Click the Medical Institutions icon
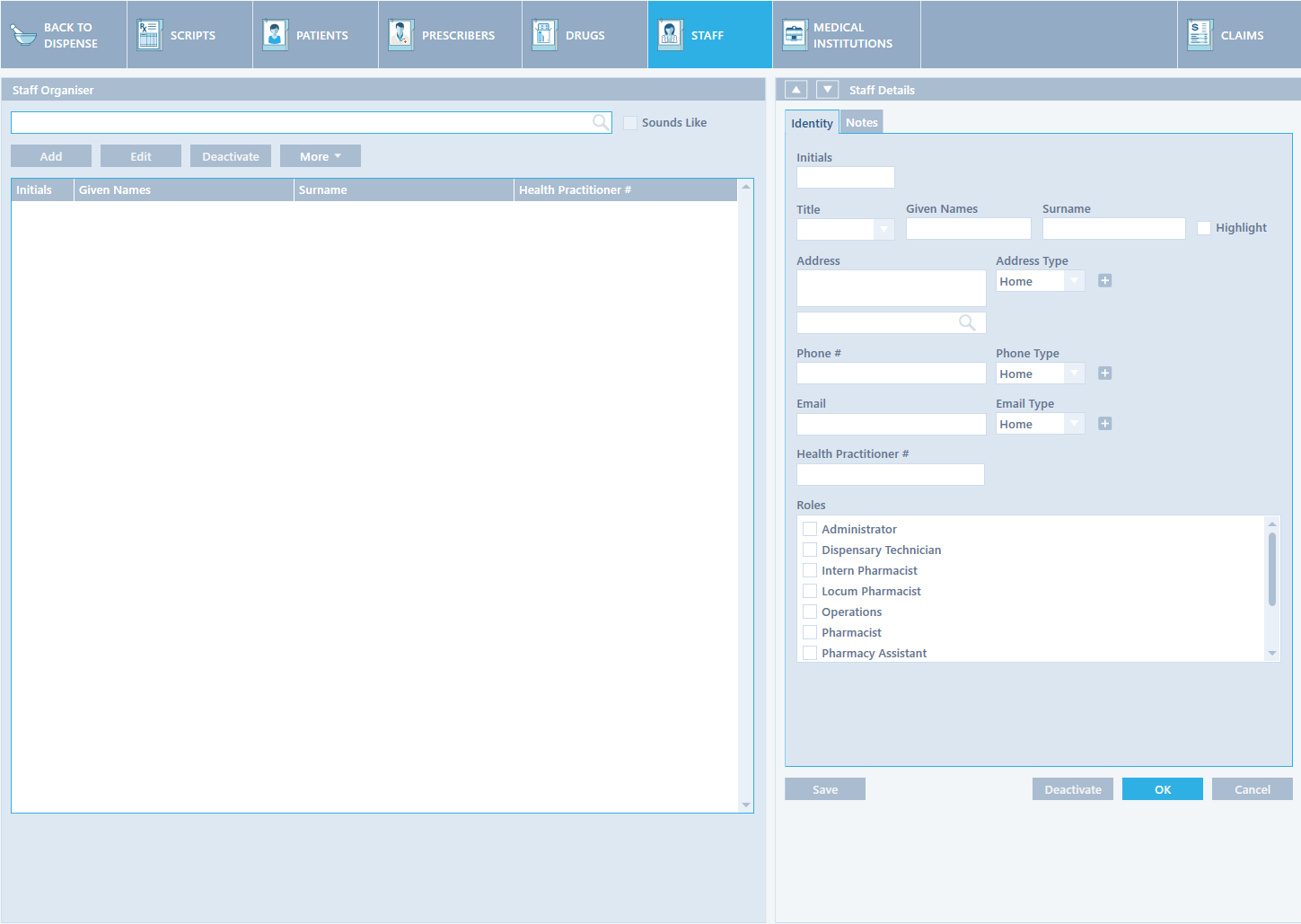 point(795,35)
